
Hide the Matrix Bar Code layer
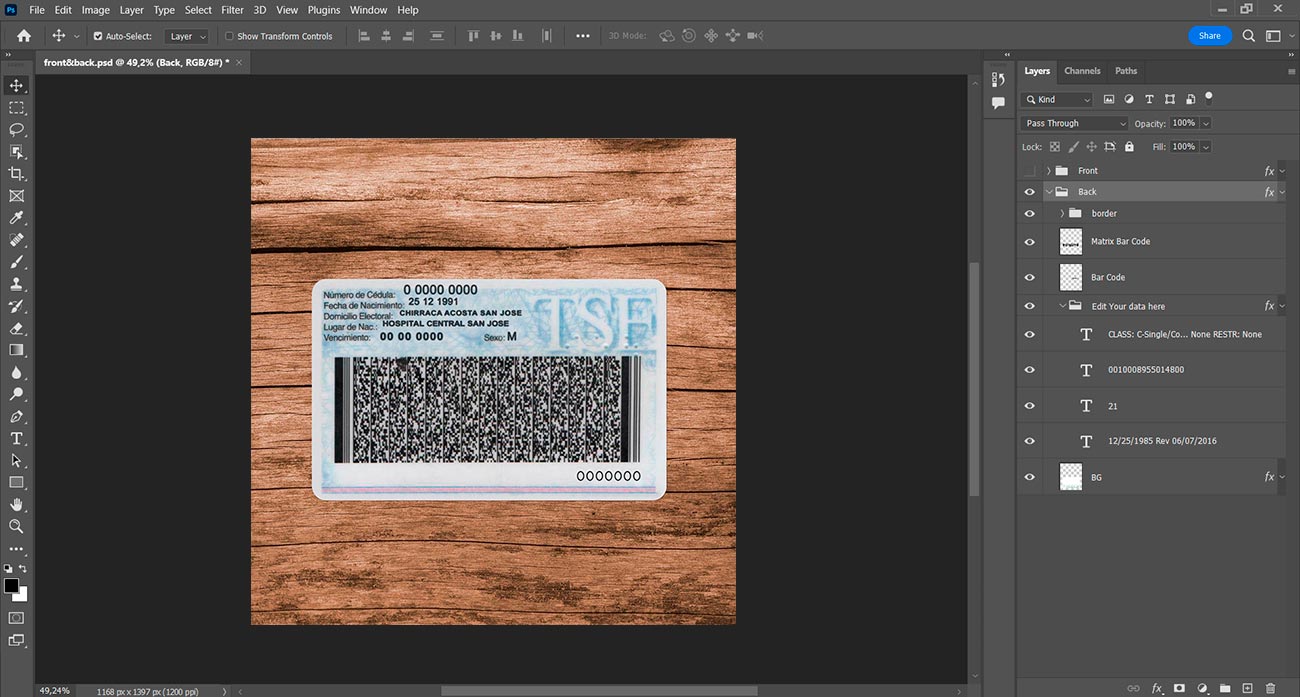(1030, 241)
